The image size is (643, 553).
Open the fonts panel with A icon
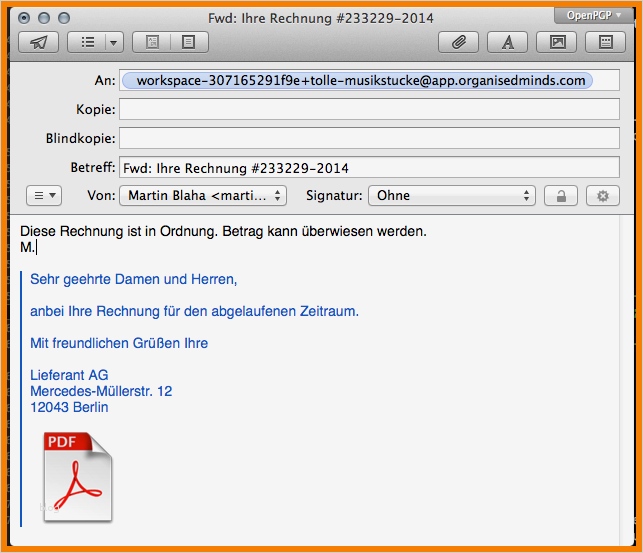(x=507, y=42)
